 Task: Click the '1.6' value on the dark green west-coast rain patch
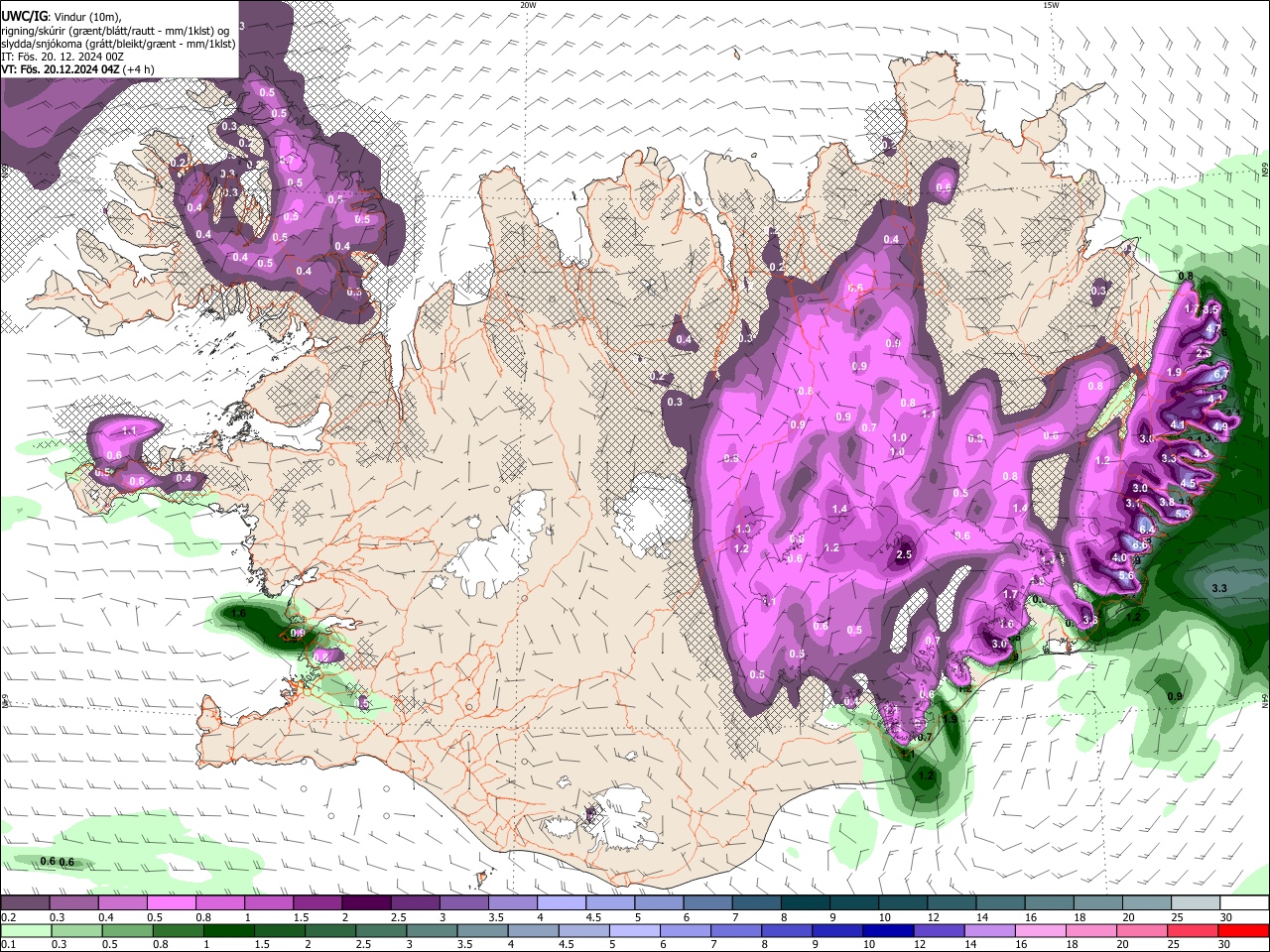[x=238, y=614]
